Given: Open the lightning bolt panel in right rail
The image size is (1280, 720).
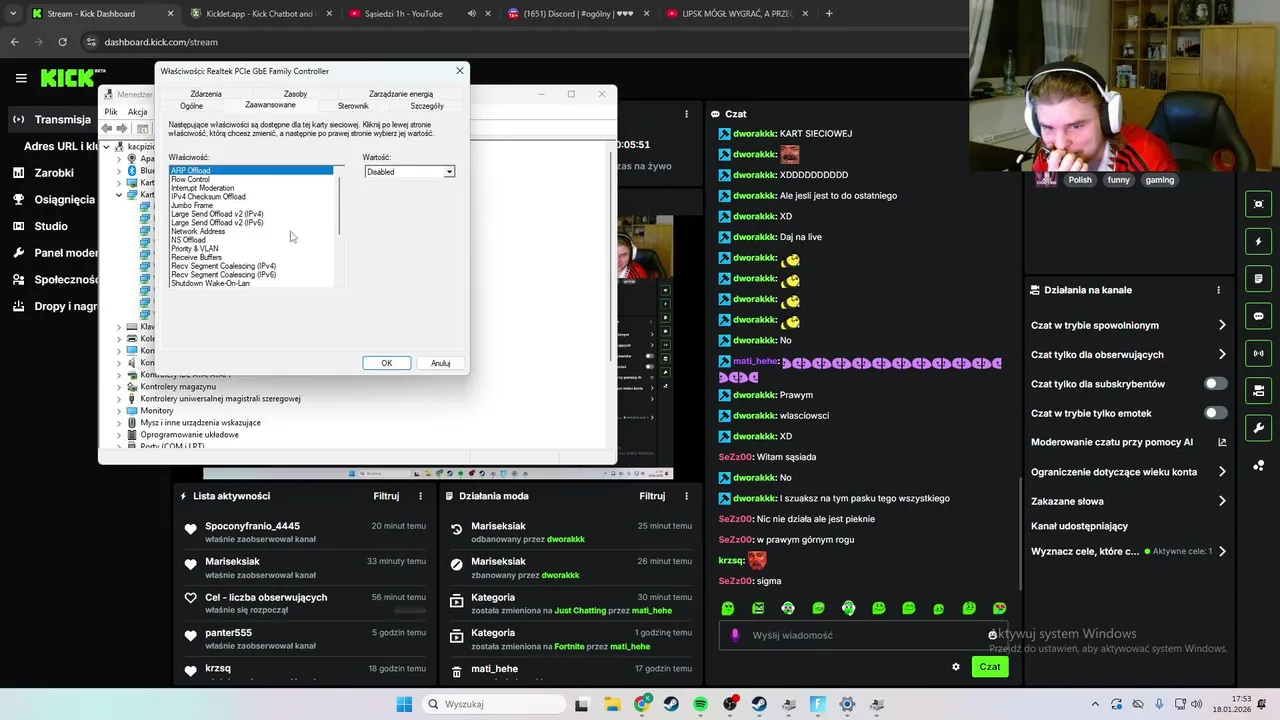Looking at the screenshot, I should click(x=1259, y=241).
